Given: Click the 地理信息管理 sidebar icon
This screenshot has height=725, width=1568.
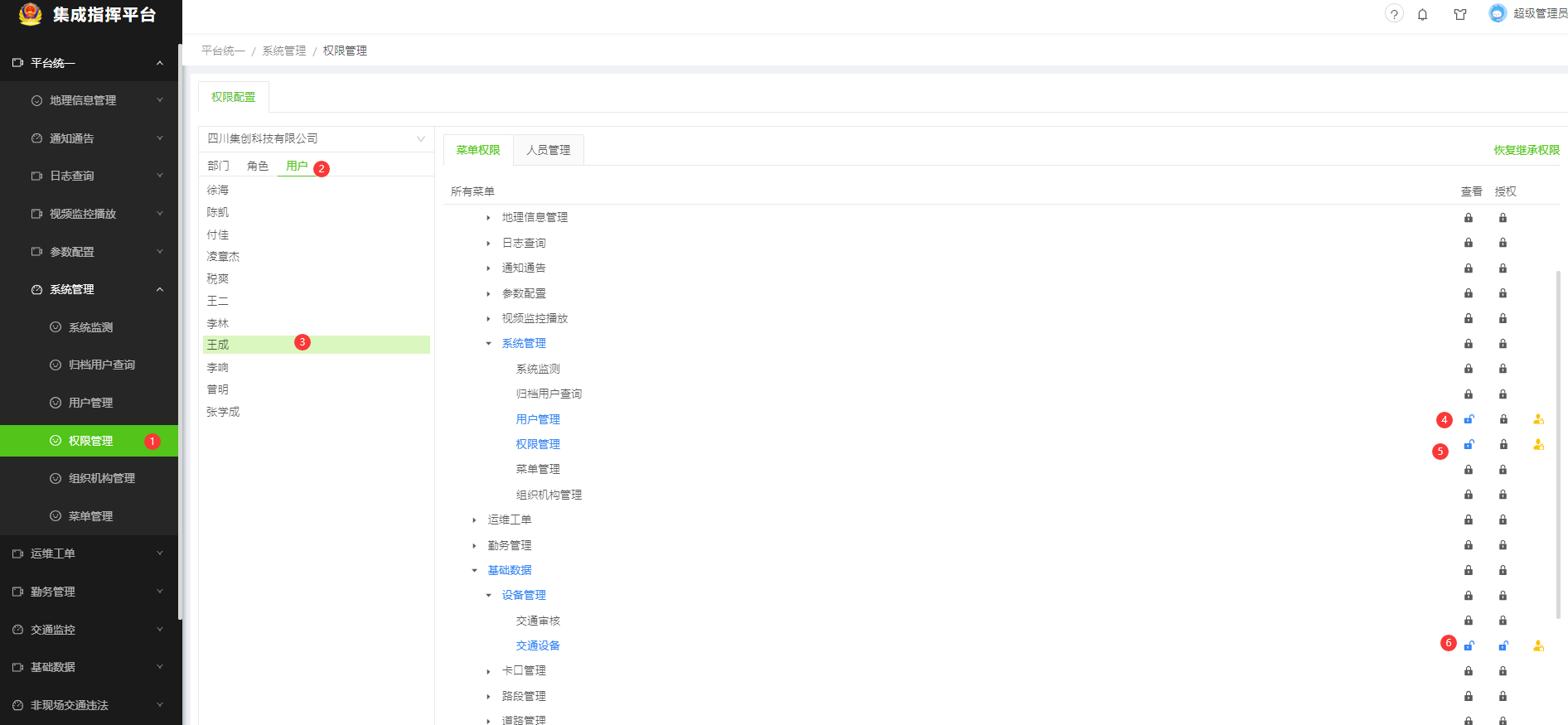Looking at the screenshot, I should (36, 100).
